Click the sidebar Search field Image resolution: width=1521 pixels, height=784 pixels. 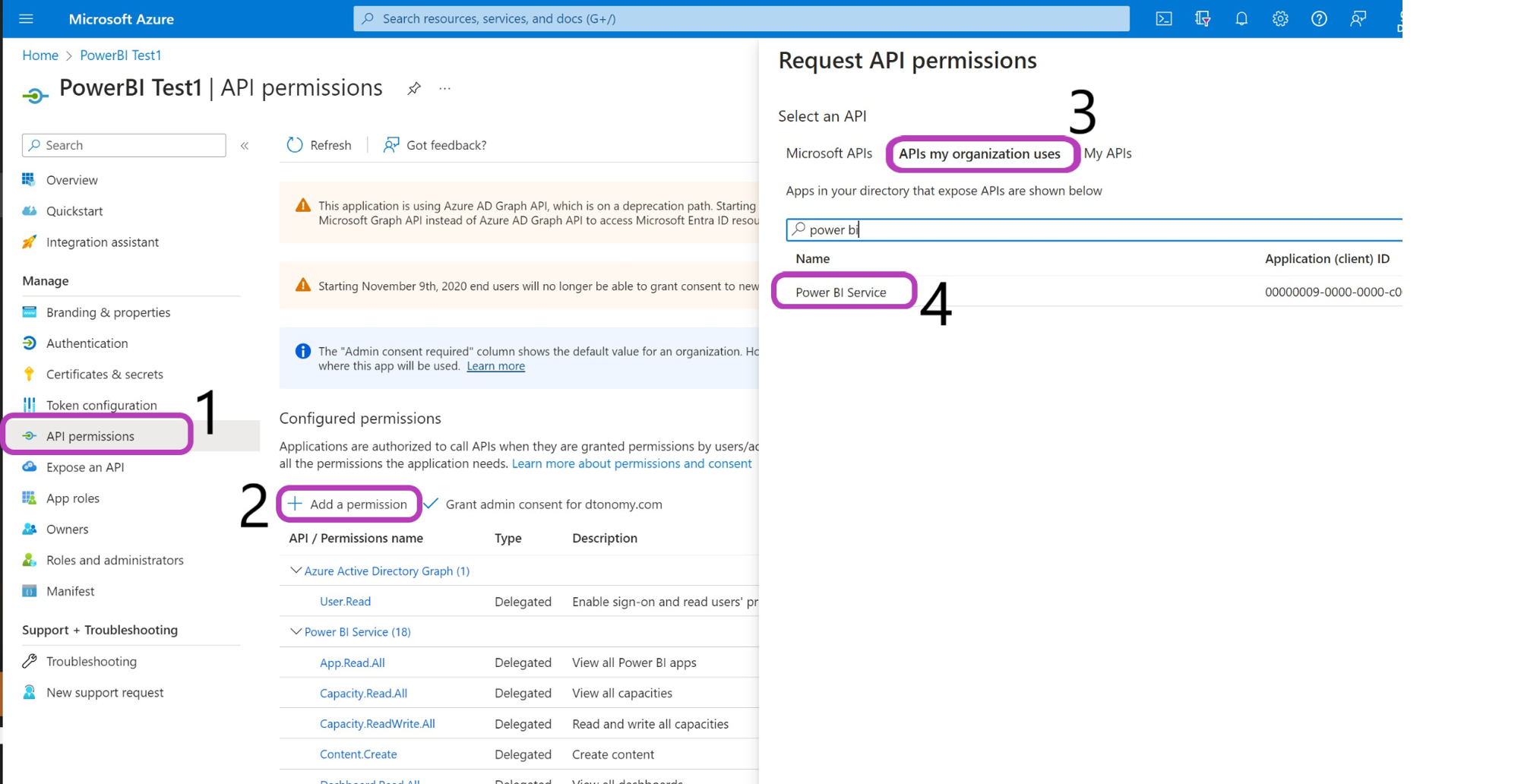coord(124,145)
